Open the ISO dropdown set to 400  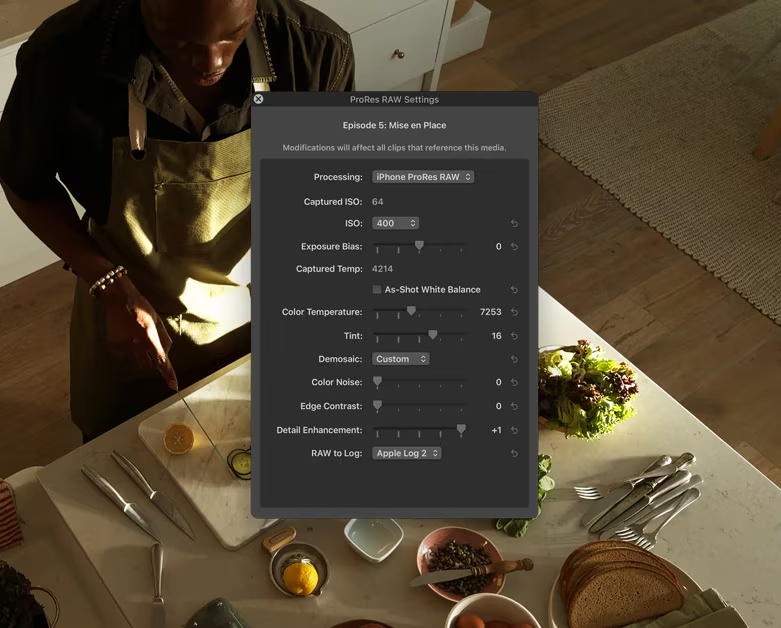tap(395, 223)
